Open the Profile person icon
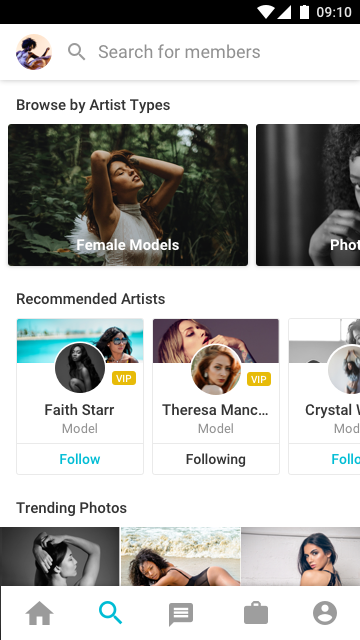 [325, 613]
